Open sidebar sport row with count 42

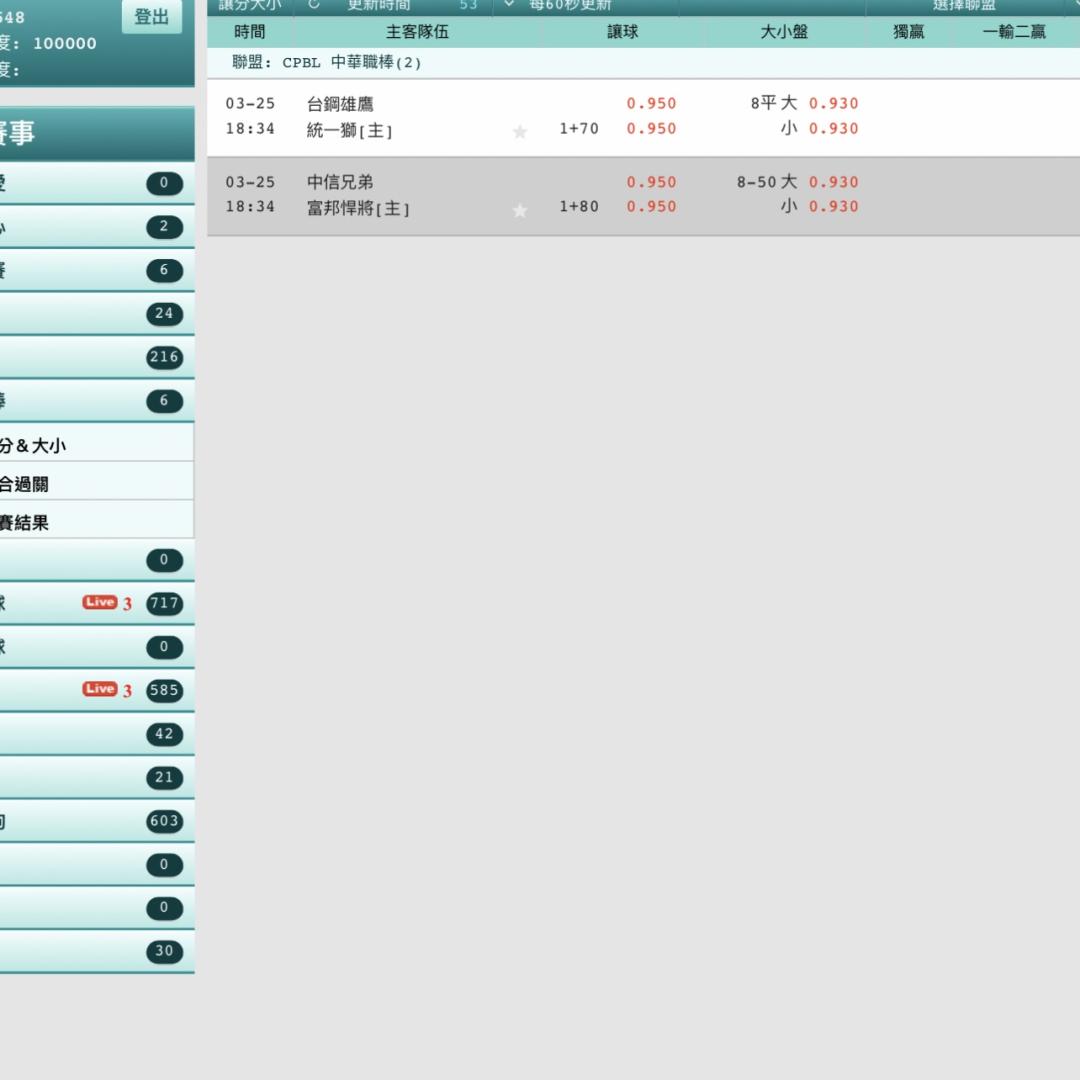[x=97, y=734]
